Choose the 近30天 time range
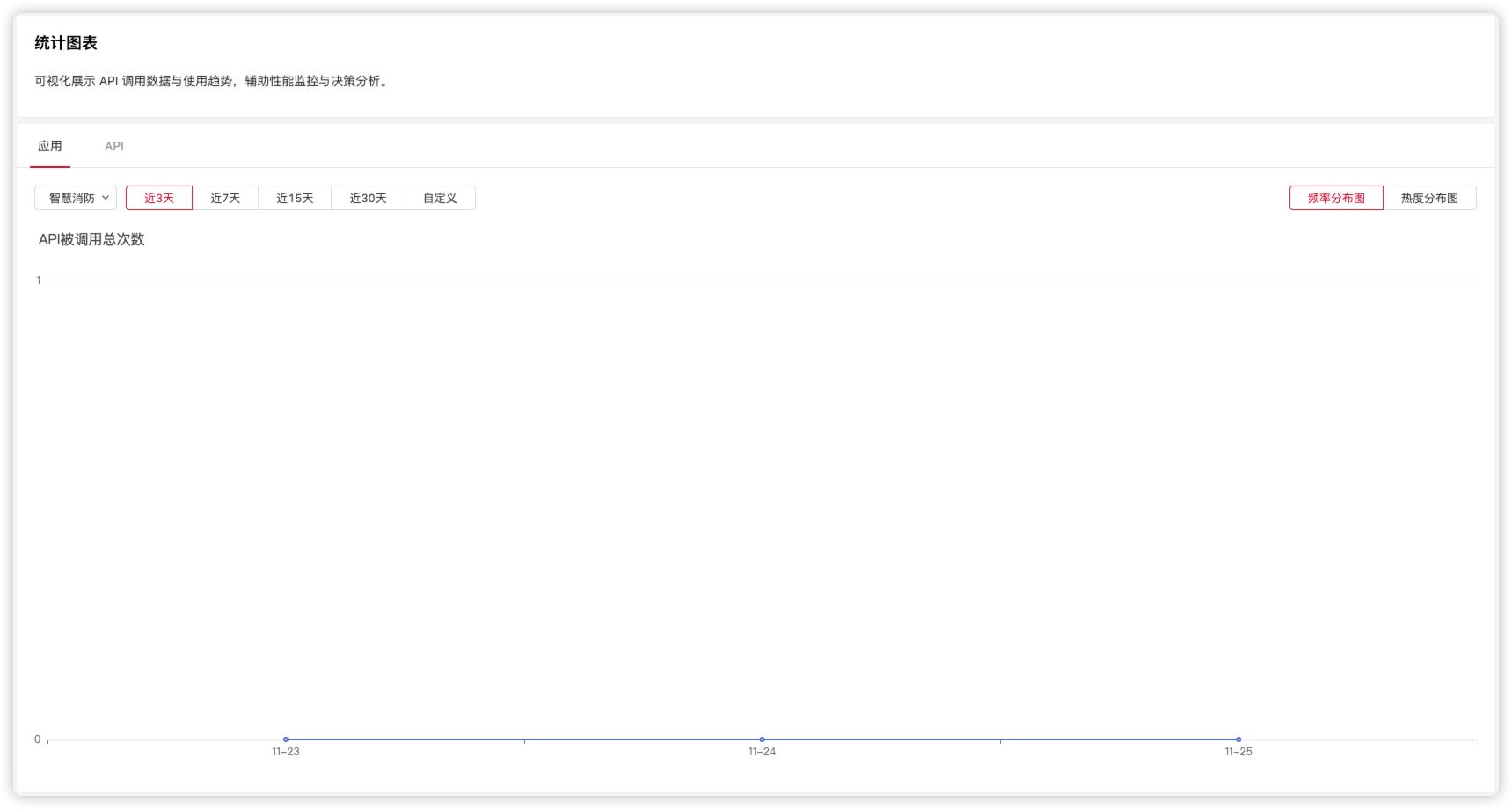 pyautogui.click(x=368, y=198)
